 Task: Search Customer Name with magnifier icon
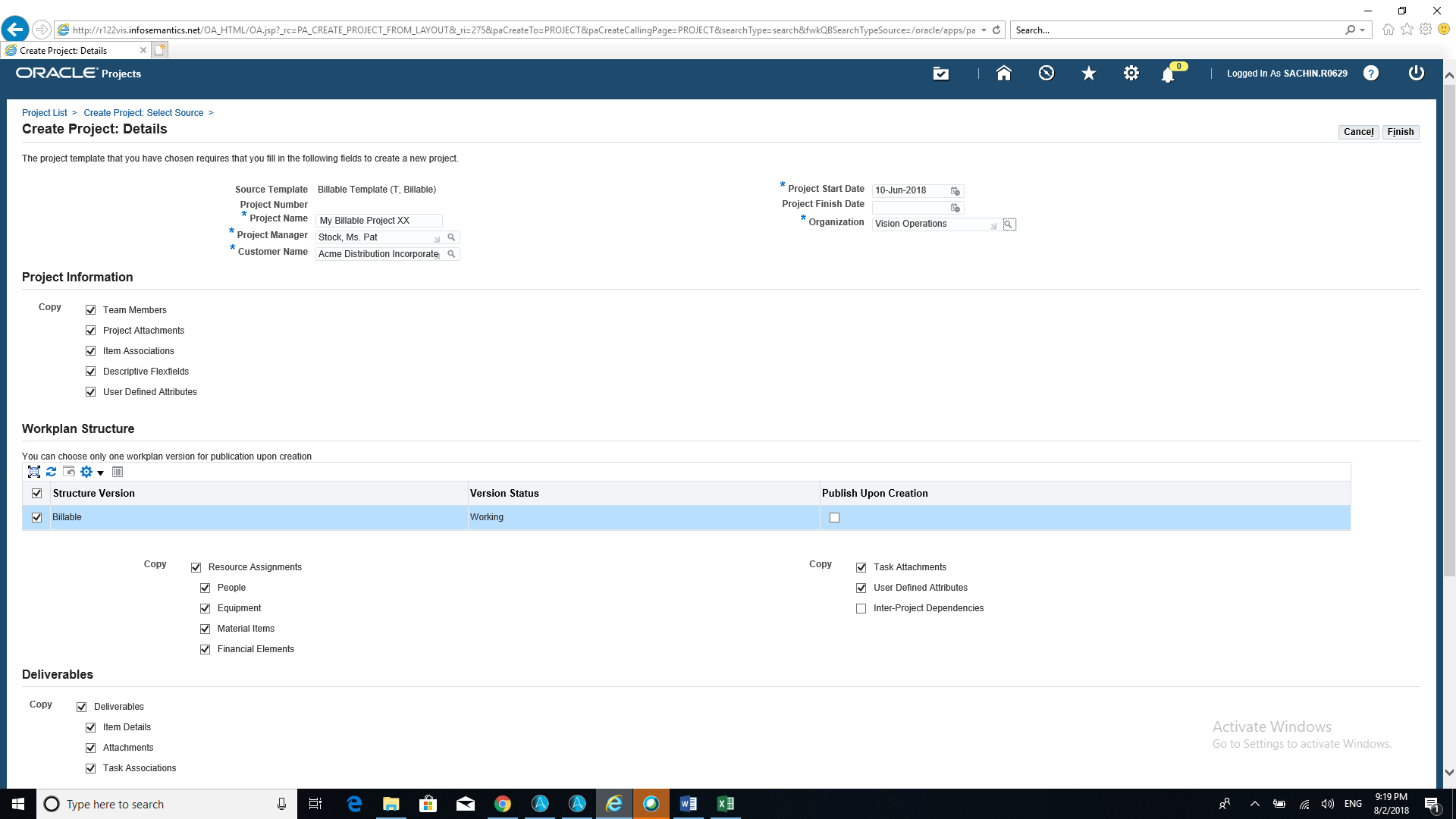pyautogui.click(x=451, y=254)
